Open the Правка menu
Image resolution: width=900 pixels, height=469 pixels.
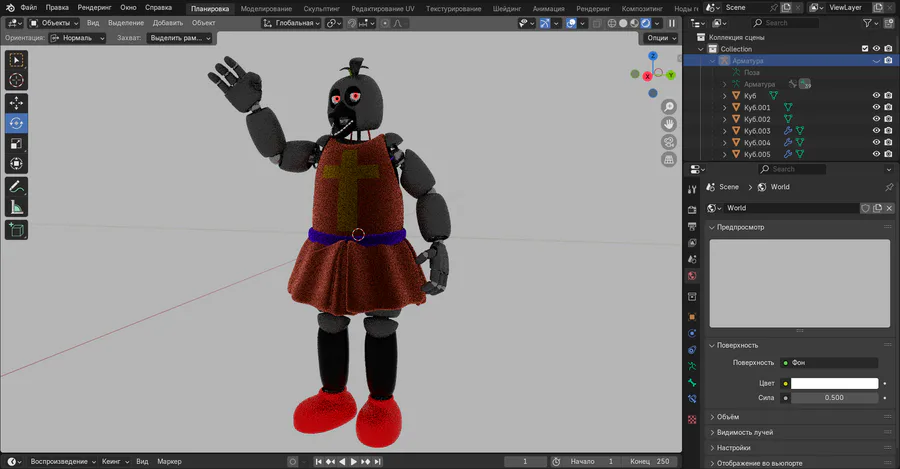[x=57, y=7]
